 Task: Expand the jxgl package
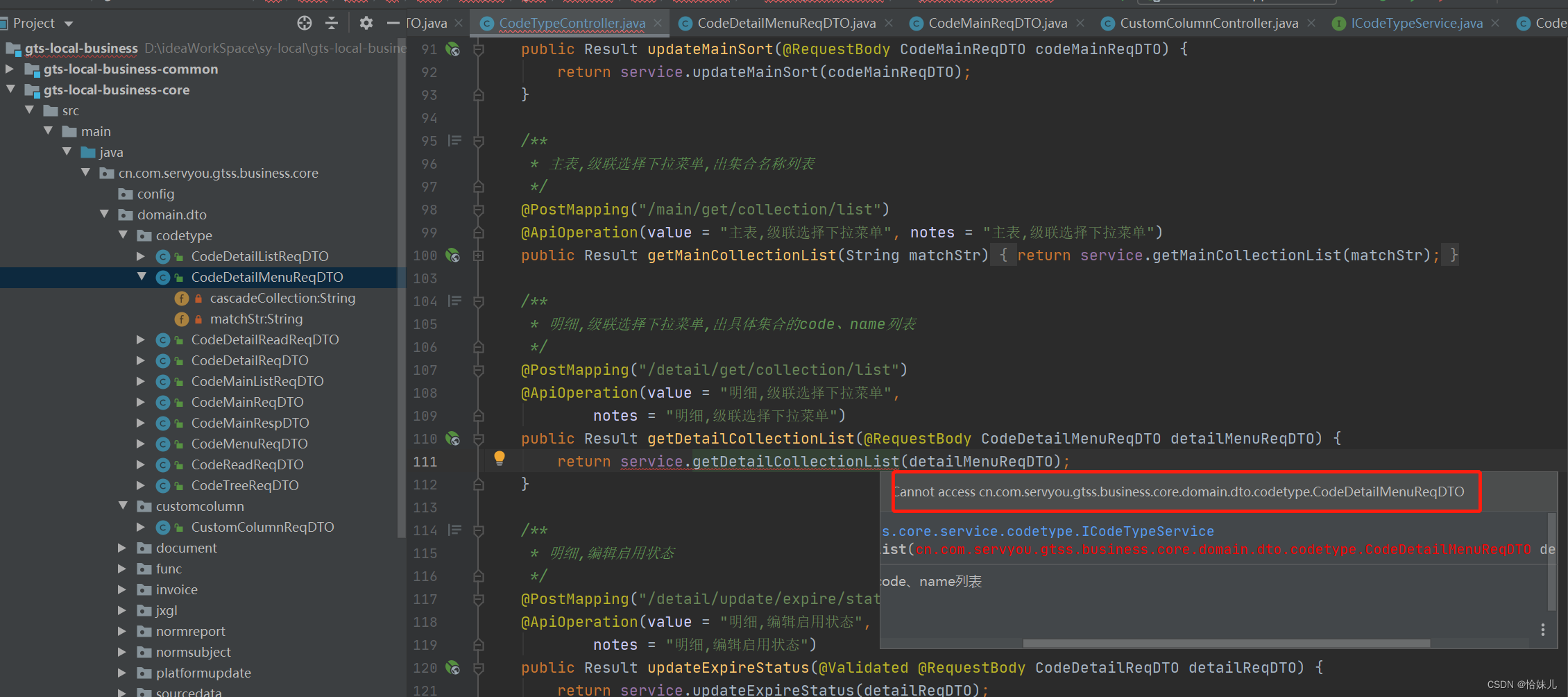122,610
